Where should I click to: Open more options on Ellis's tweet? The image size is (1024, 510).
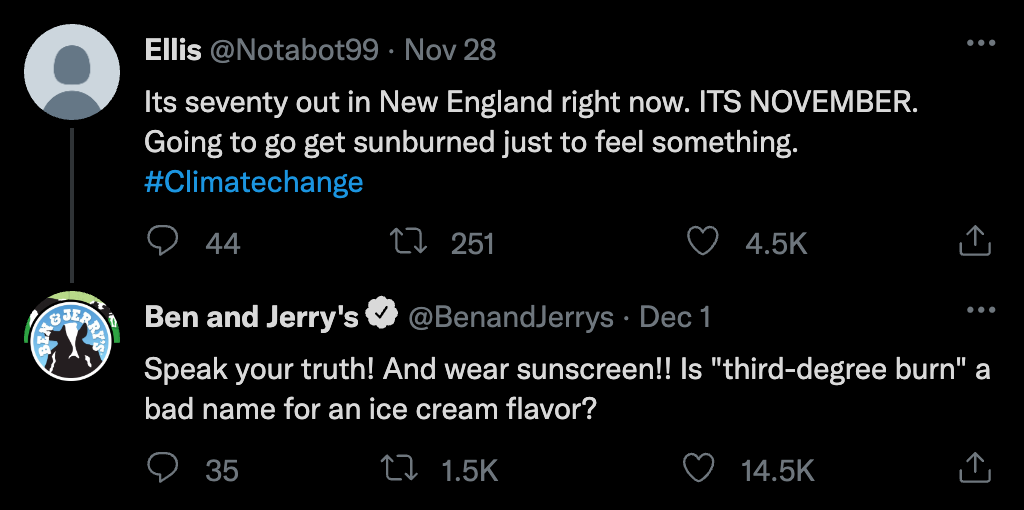pos(980,45)
